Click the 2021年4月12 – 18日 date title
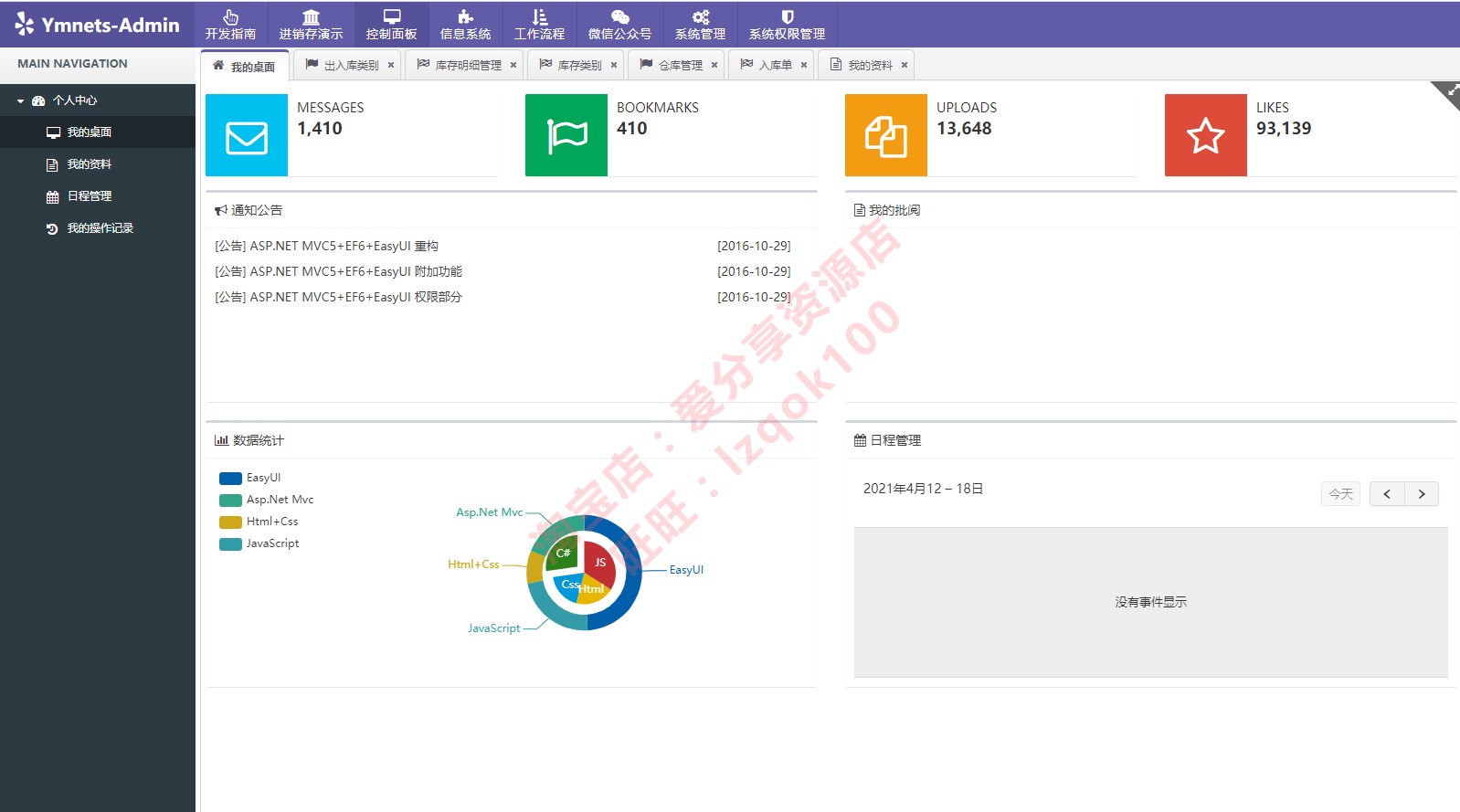 pos(923,489)
